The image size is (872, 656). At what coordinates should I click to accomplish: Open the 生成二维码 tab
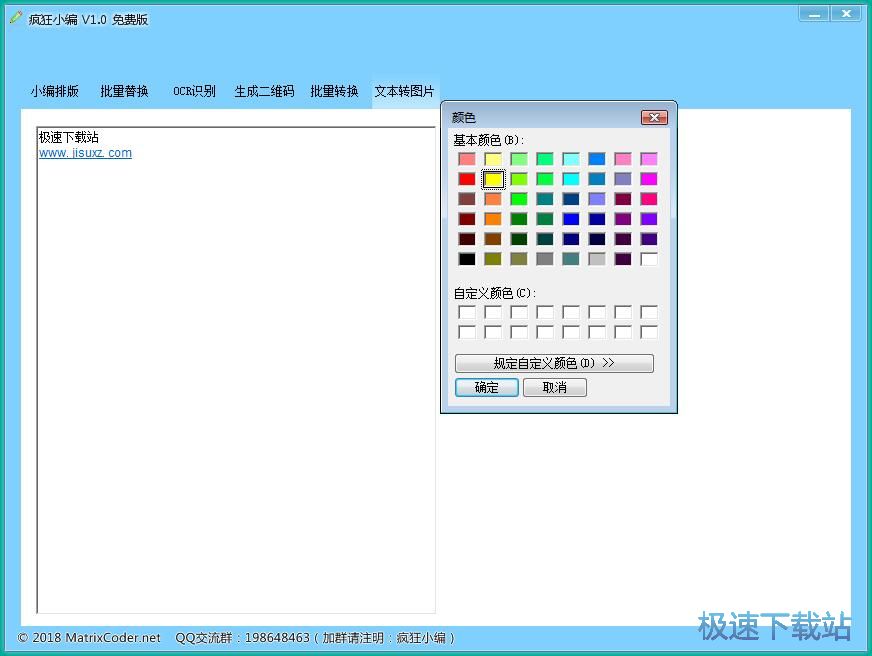click(263, 90)
